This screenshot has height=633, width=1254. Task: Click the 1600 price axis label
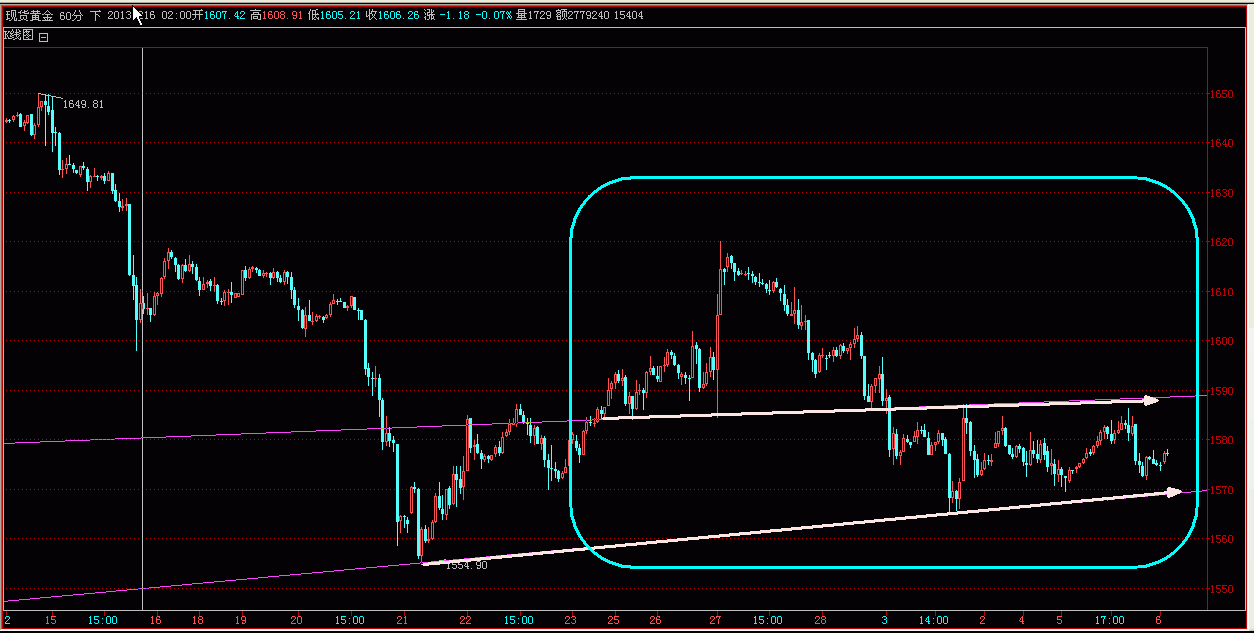pos(1221,341)
